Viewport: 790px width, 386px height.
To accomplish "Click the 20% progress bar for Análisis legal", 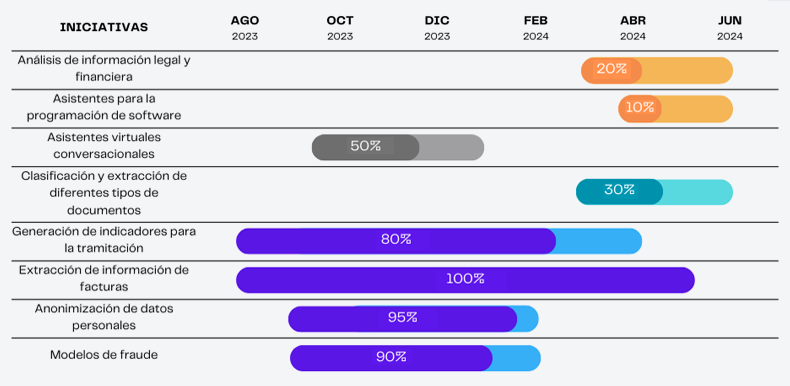I will [657, 71].
